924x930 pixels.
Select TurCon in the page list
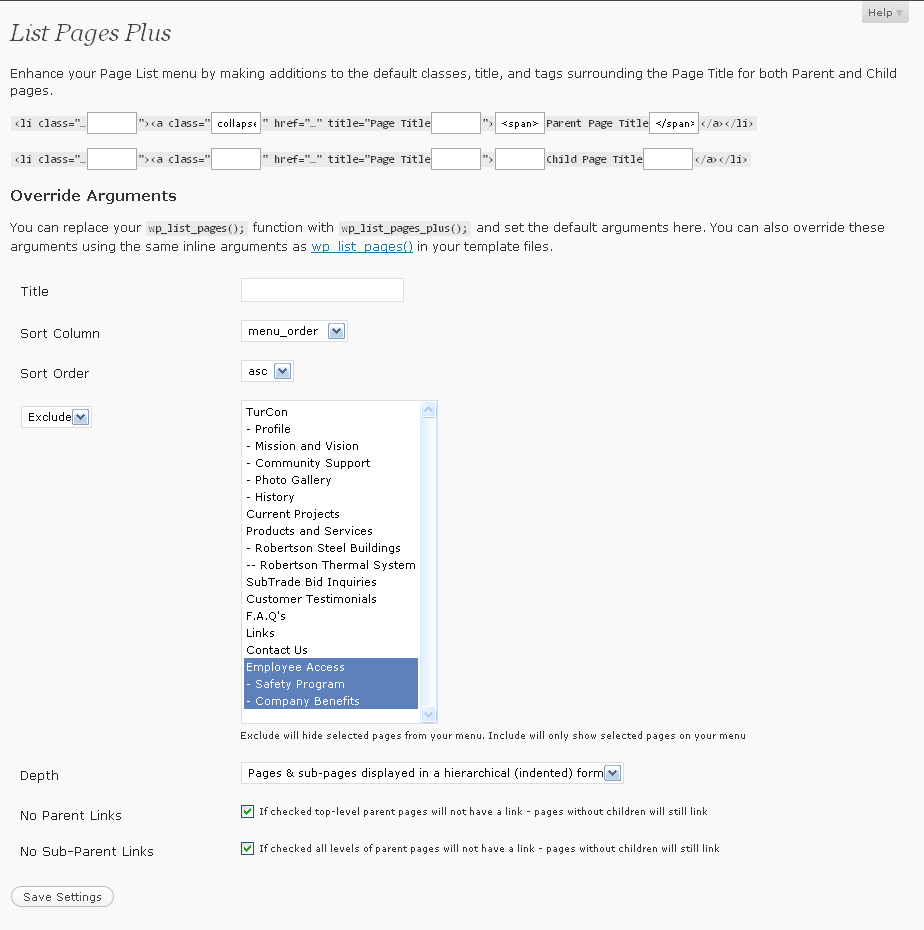(267, 412)
